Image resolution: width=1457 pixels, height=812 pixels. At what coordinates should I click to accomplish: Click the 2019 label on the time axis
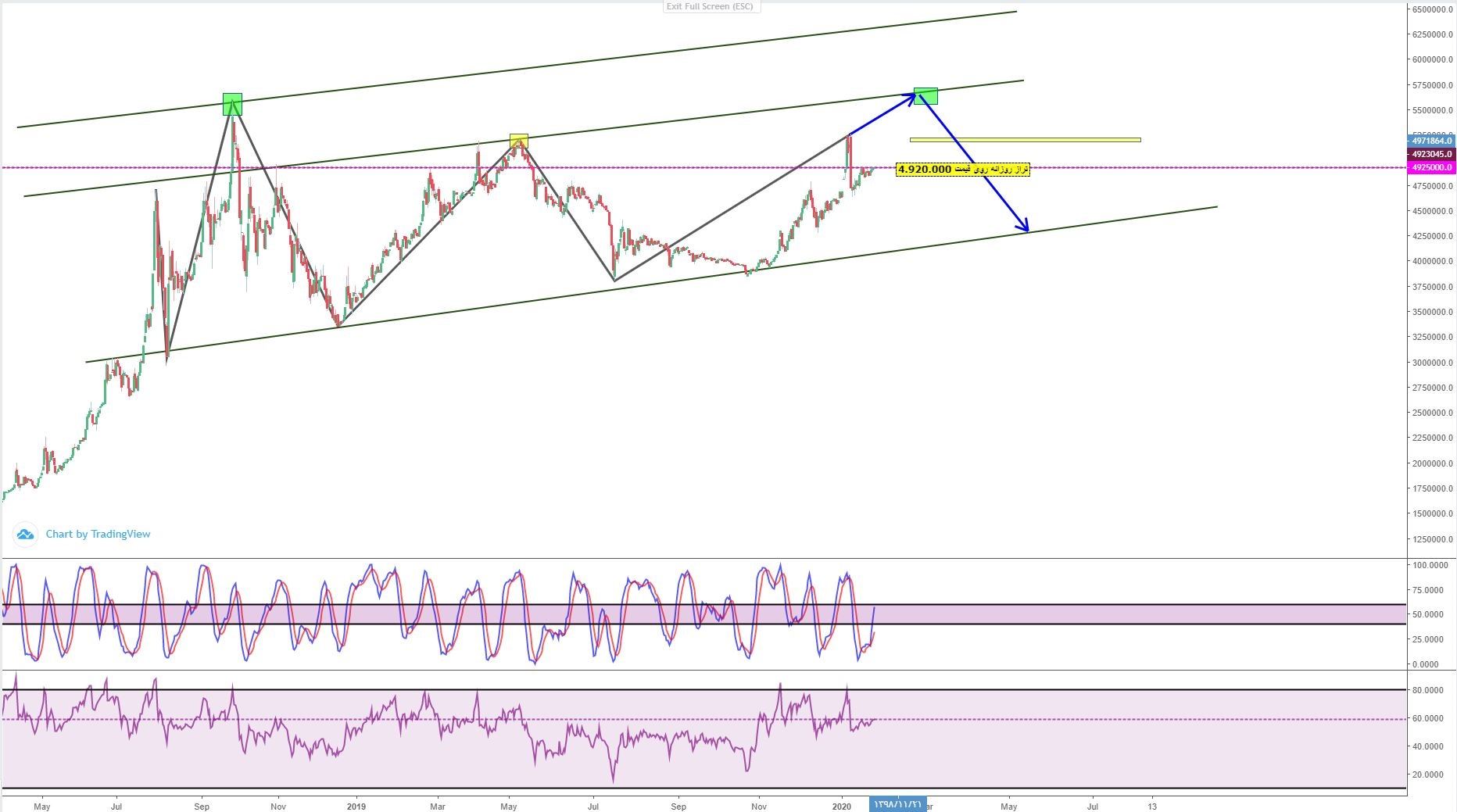point(356,806)
